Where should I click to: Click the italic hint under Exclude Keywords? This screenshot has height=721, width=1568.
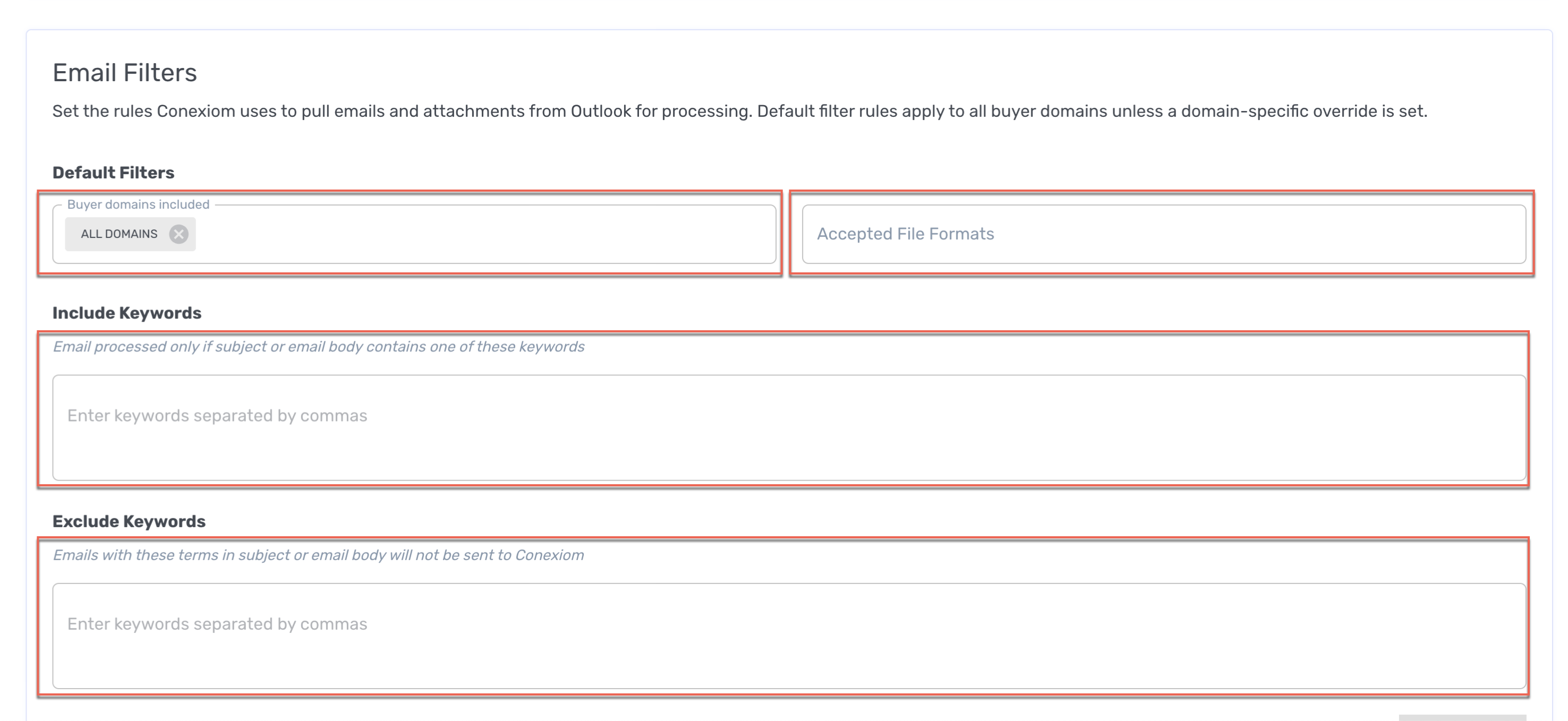pos(318,555)
